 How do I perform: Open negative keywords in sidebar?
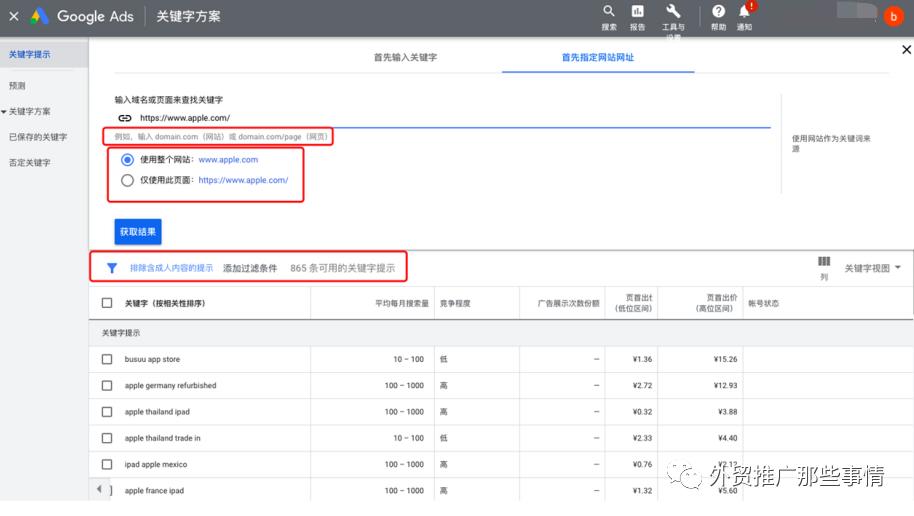pos(29,163)
